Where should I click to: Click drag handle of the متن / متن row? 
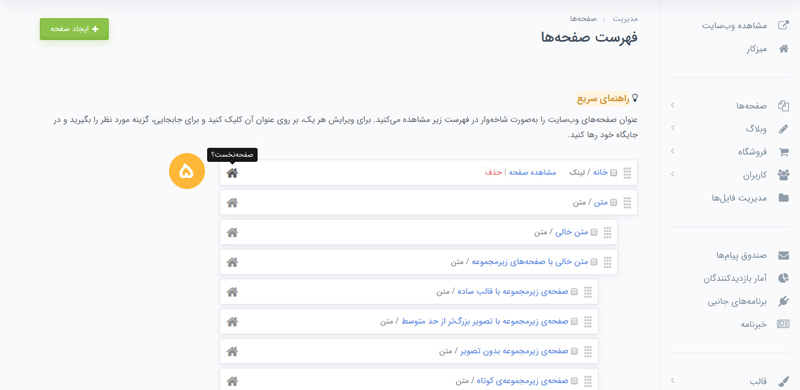tap(627, 203)
